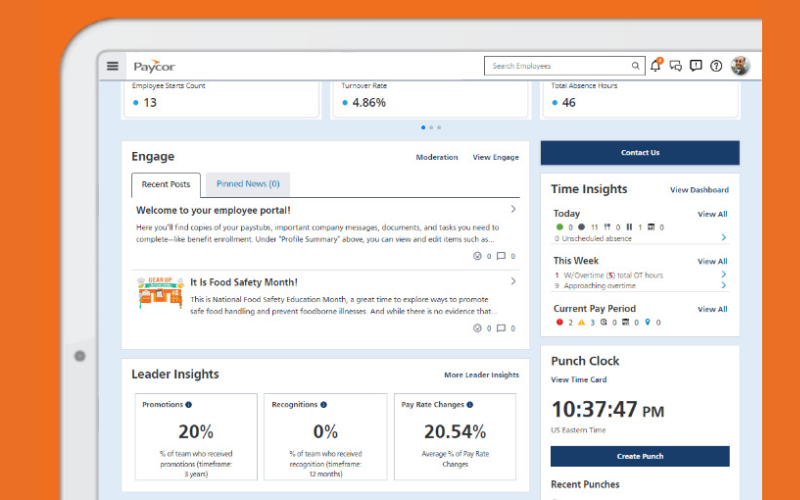Click View Engage link
800x500 pixels.
coord(495,157)
